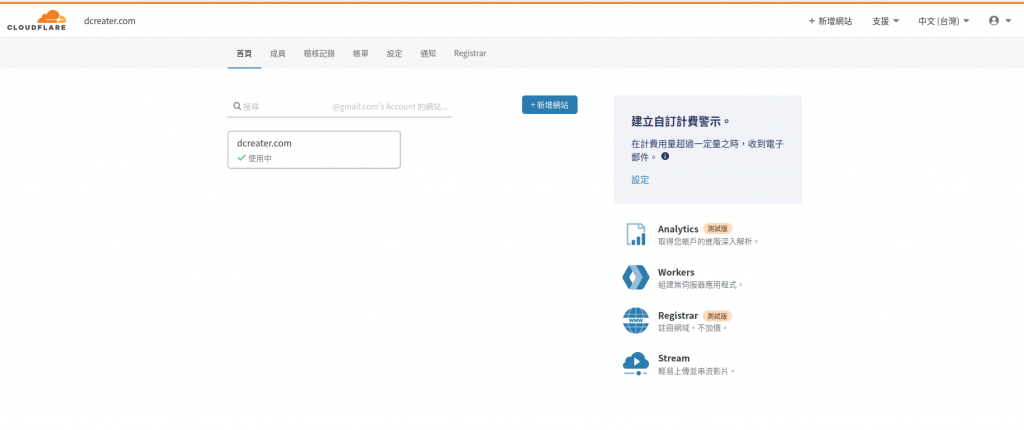Viewport: 1024px width, 430px height.
Task: Switch to the 通知 tab
Action: [x=428, y=54]
